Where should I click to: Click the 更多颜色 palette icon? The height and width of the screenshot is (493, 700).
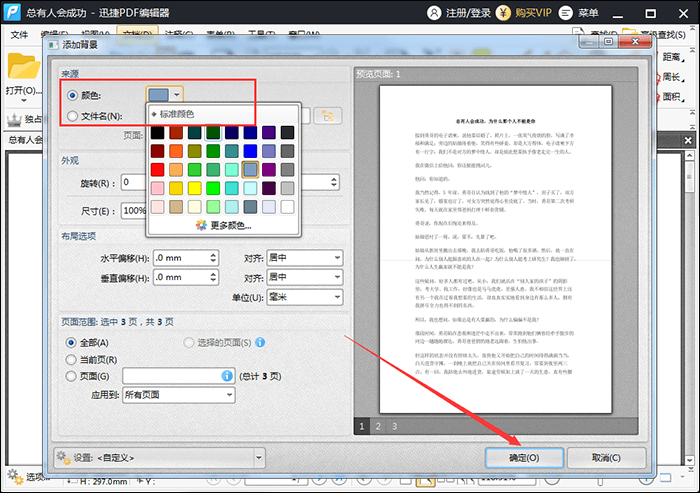[x=201, y=225]
